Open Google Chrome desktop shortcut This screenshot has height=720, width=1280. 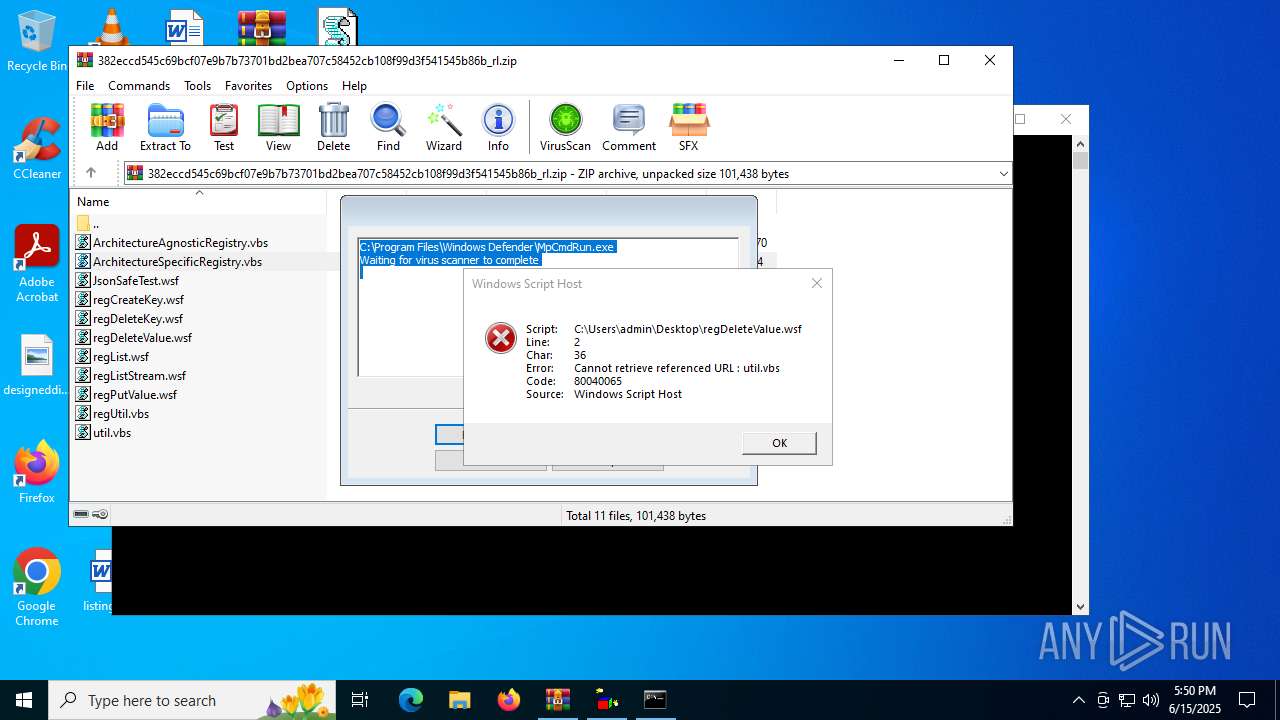point(37,588)
